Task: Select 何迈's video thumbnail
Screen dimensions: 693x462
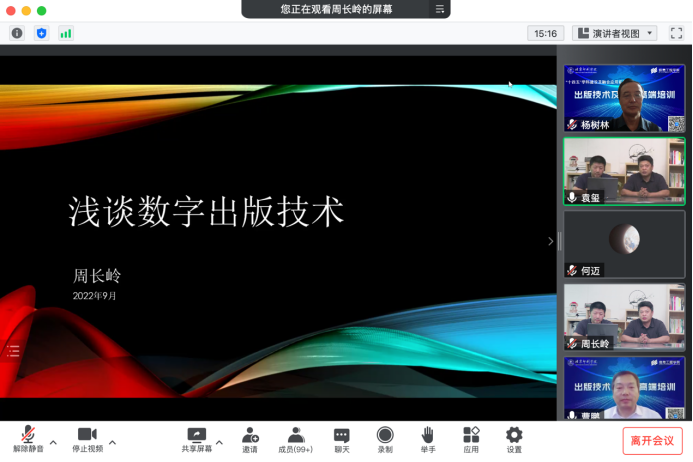Action: [624, 244]
